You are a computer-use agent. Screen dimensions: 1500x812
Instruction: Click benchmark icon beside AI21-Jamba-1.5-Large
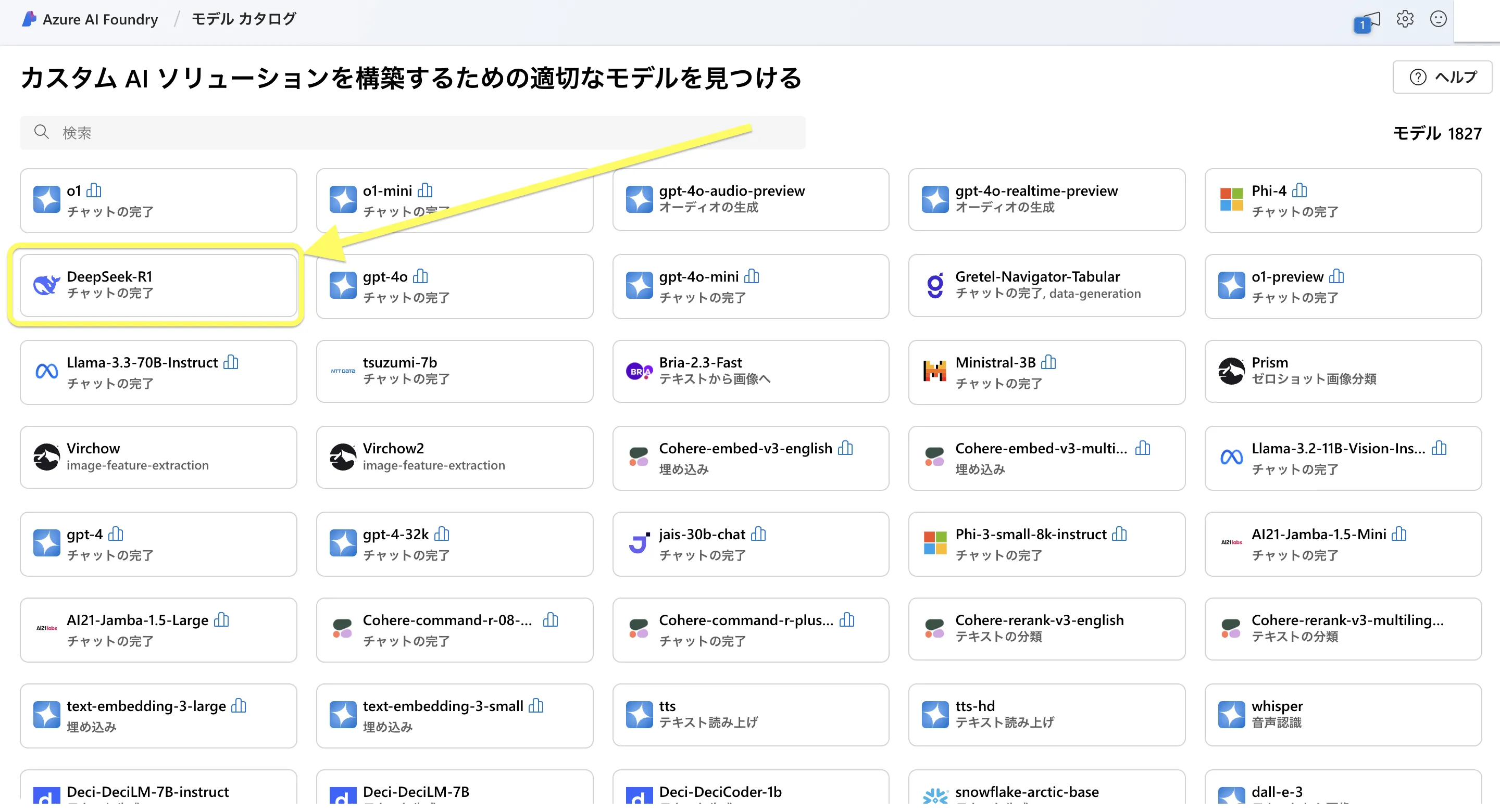[221, 619]
